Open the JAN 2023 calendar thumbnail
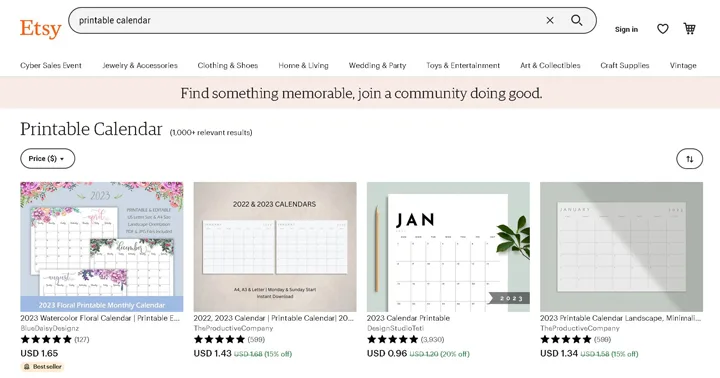720x378 pixels. pos(448,247)
